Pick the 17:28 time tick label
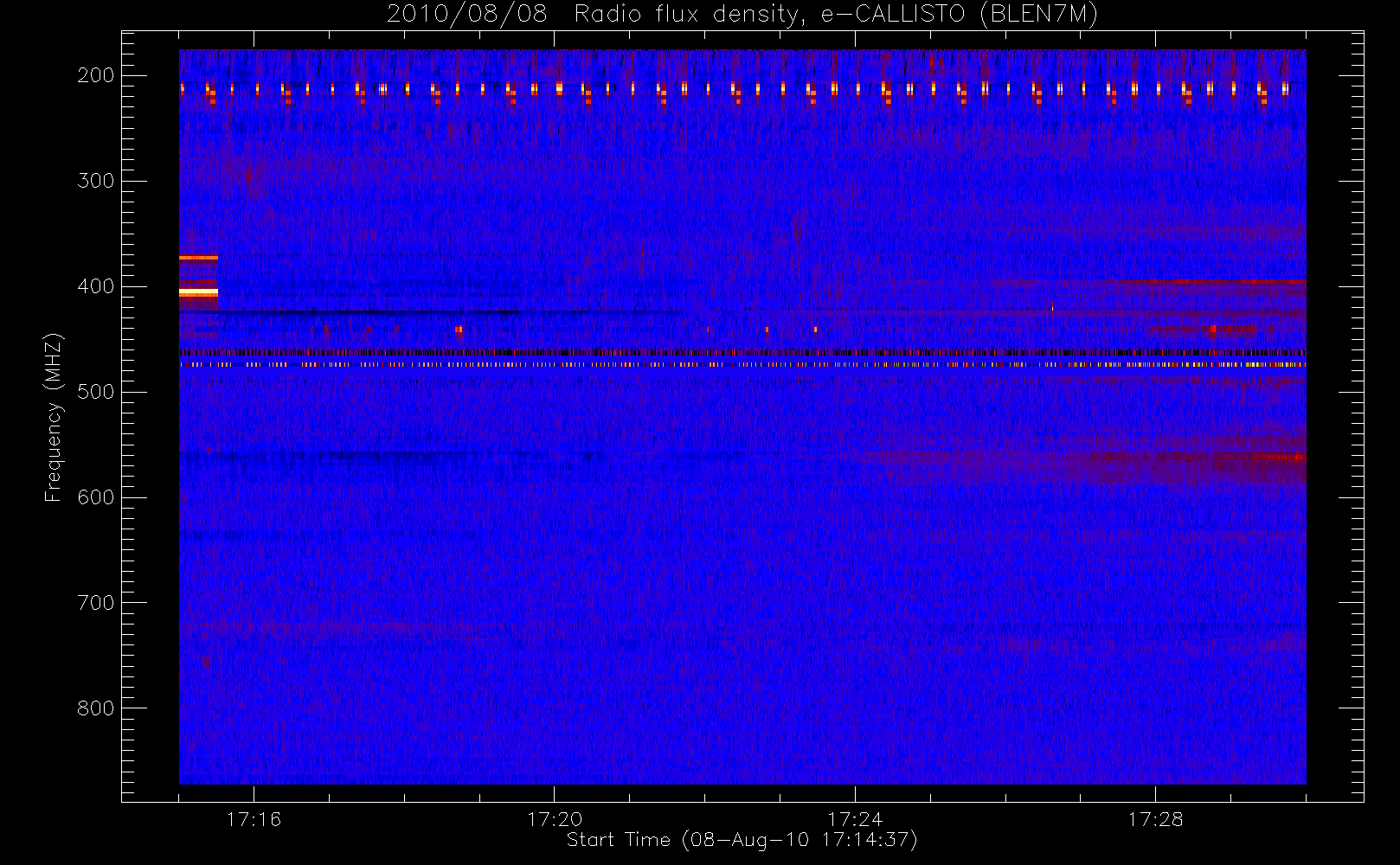Screen dimensions: 1400x865 (1155, 819)
